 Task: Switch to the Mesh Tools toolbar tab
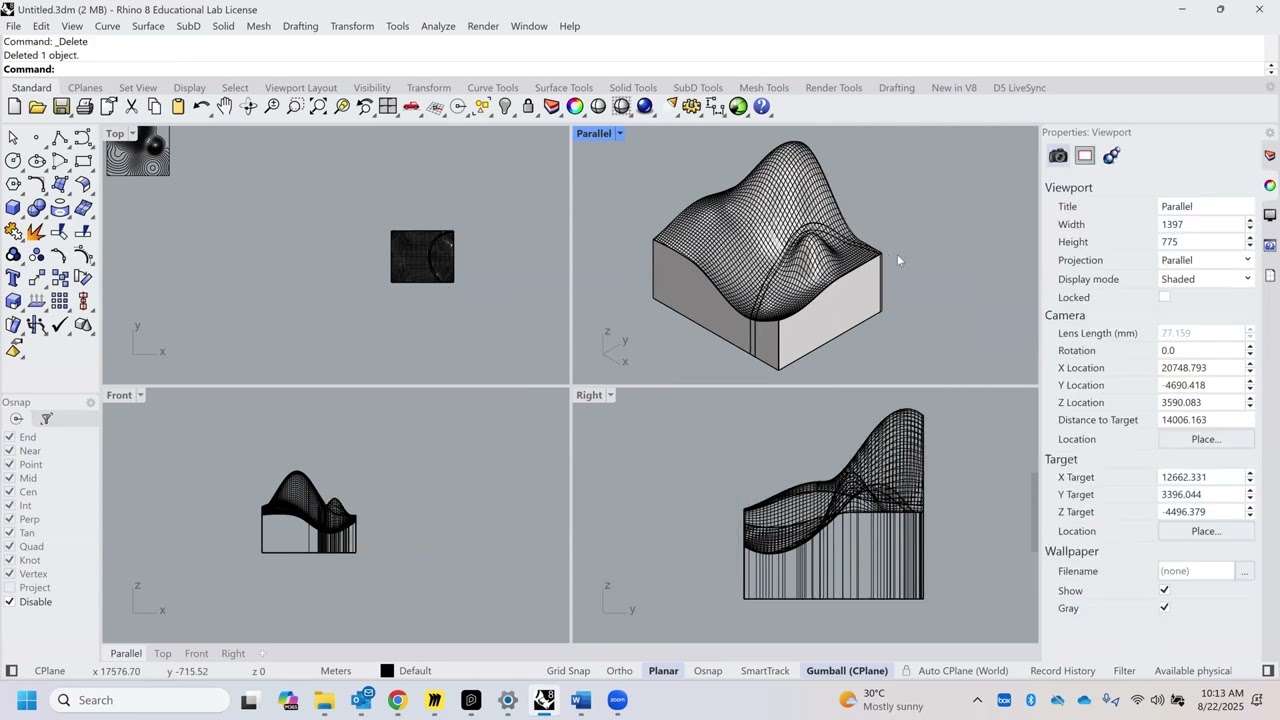[x=764, y=88]
